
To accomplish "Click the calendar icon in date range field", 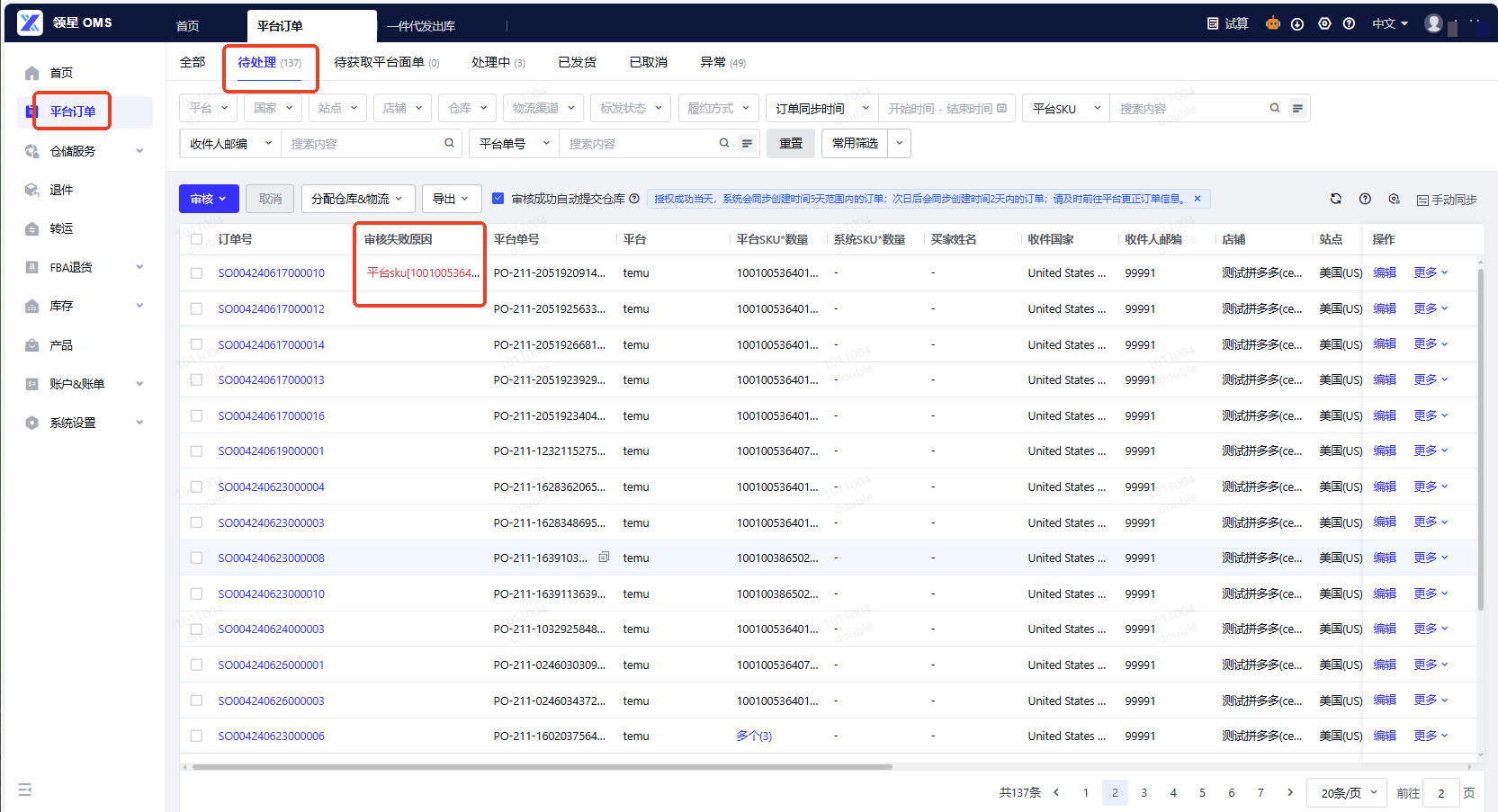I will 1002,108.
